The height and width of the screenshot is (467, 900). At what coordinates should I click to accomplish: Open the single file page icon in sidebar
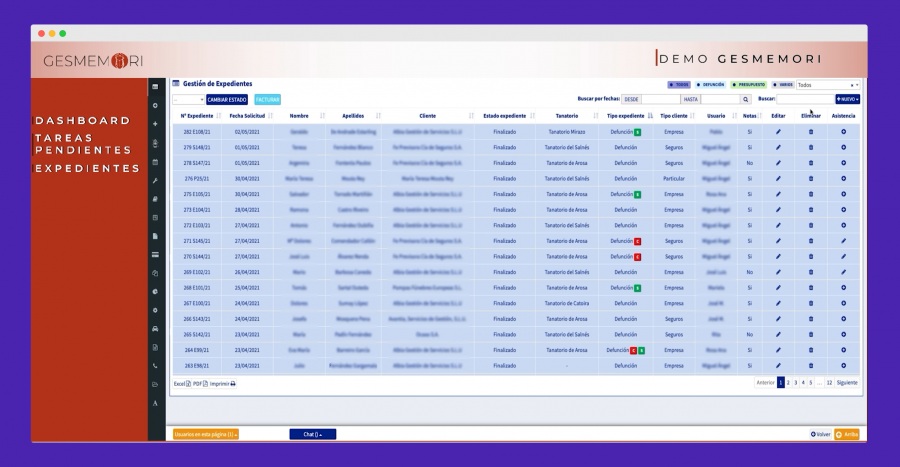(155, 236)
